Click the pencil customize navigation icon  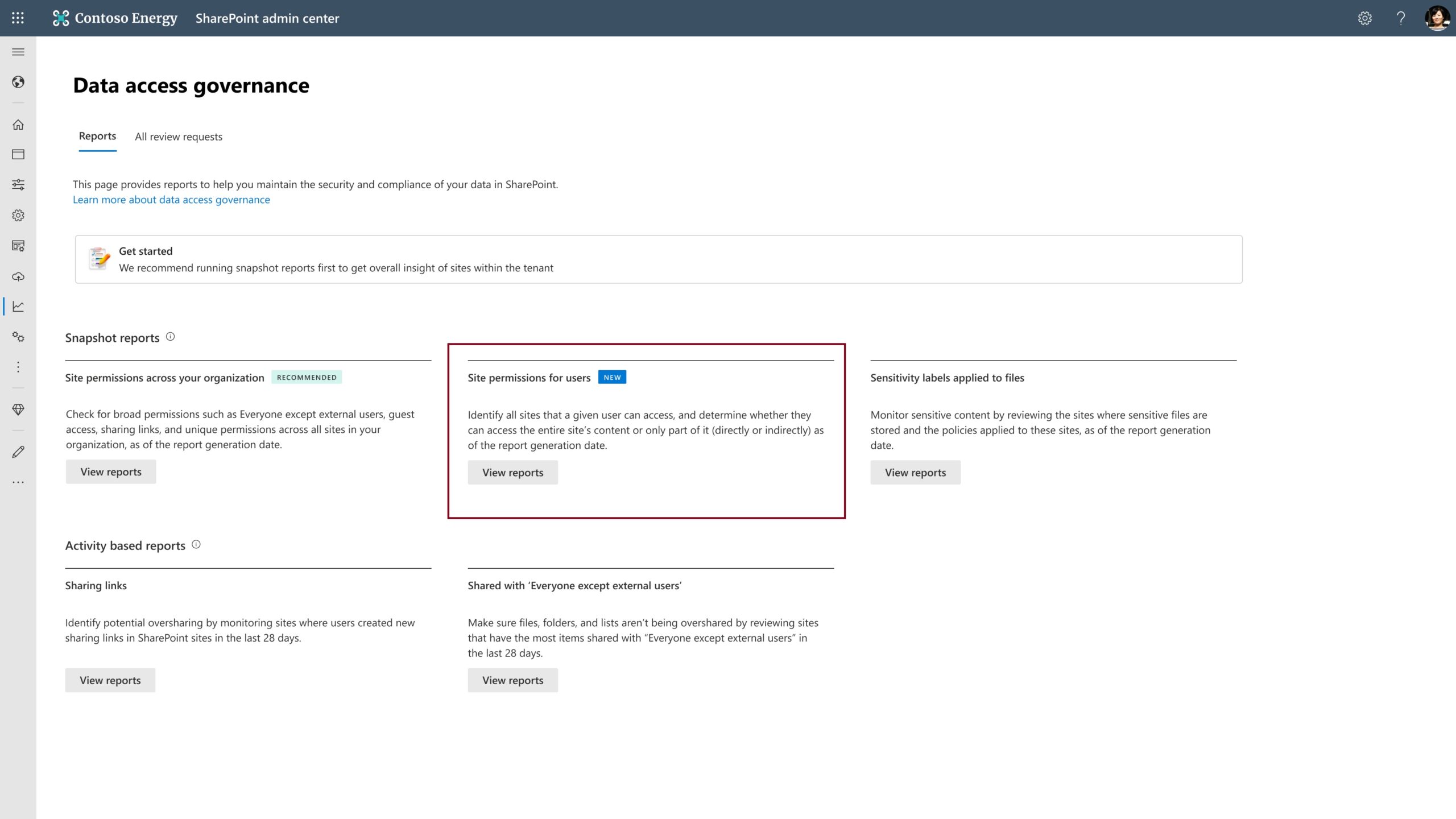click(x=18, y=452)
